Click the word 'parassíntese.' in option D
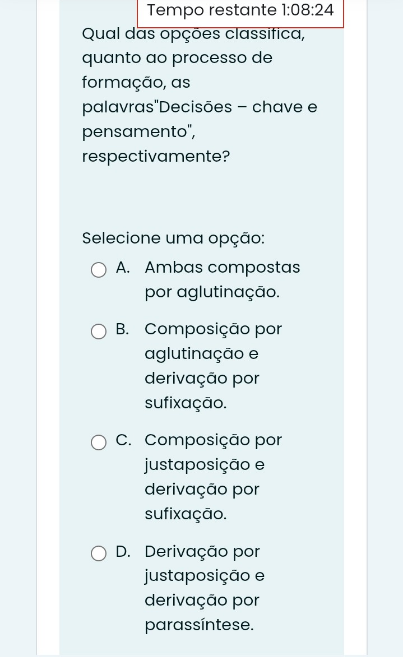Image resolution: width=403 pixels, height=657 pixels. pyautogui.click(x=199, y=625)
